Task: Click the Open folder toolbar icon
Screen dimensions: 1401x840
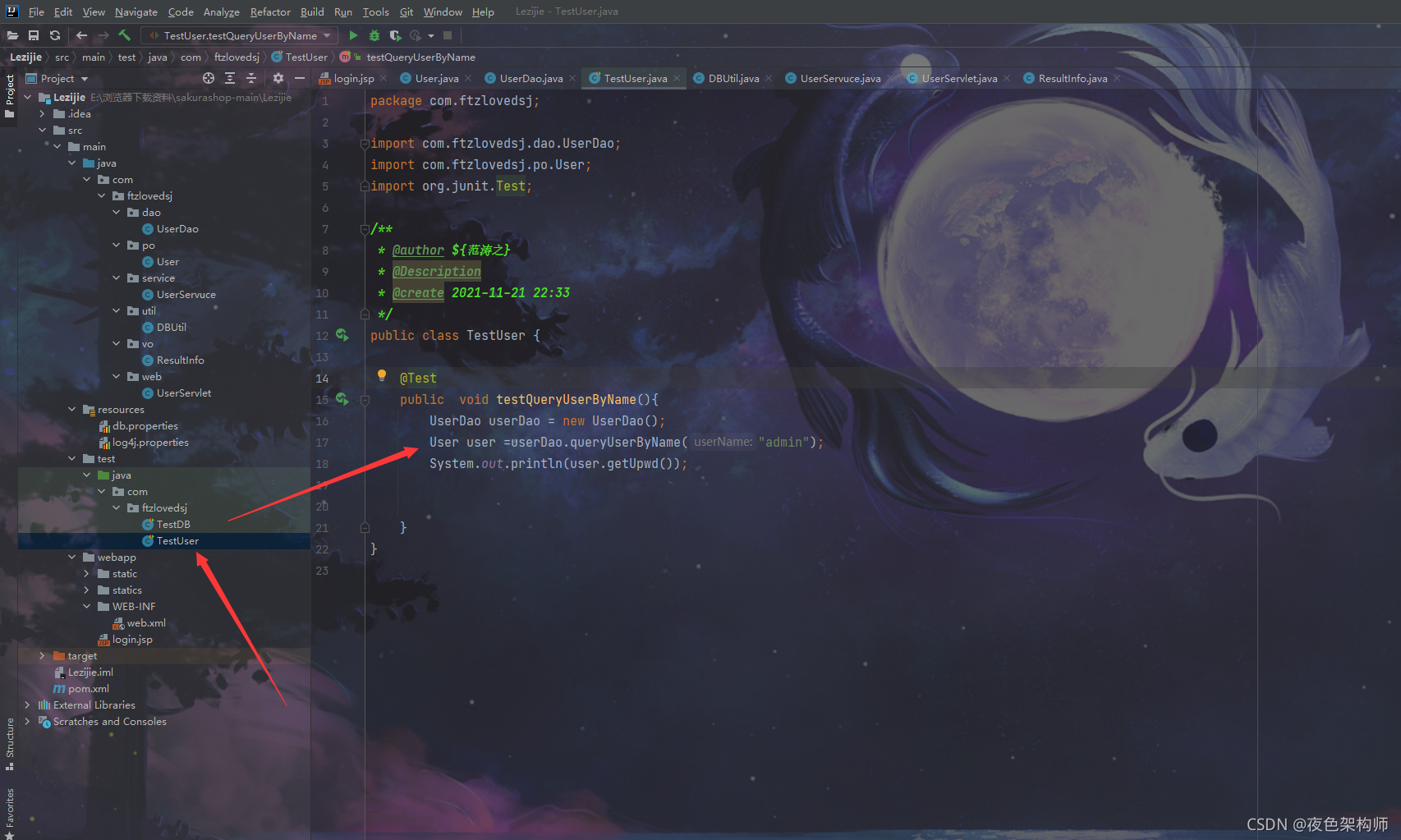Action: click(x=12, y=35)
